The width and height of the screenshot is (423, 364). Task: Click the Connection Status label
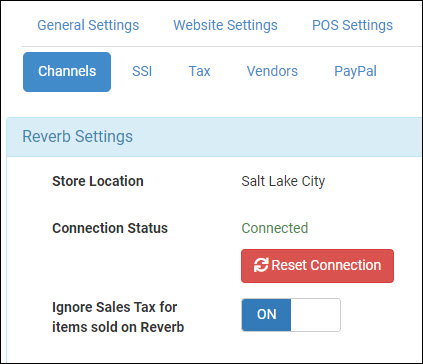110,228
